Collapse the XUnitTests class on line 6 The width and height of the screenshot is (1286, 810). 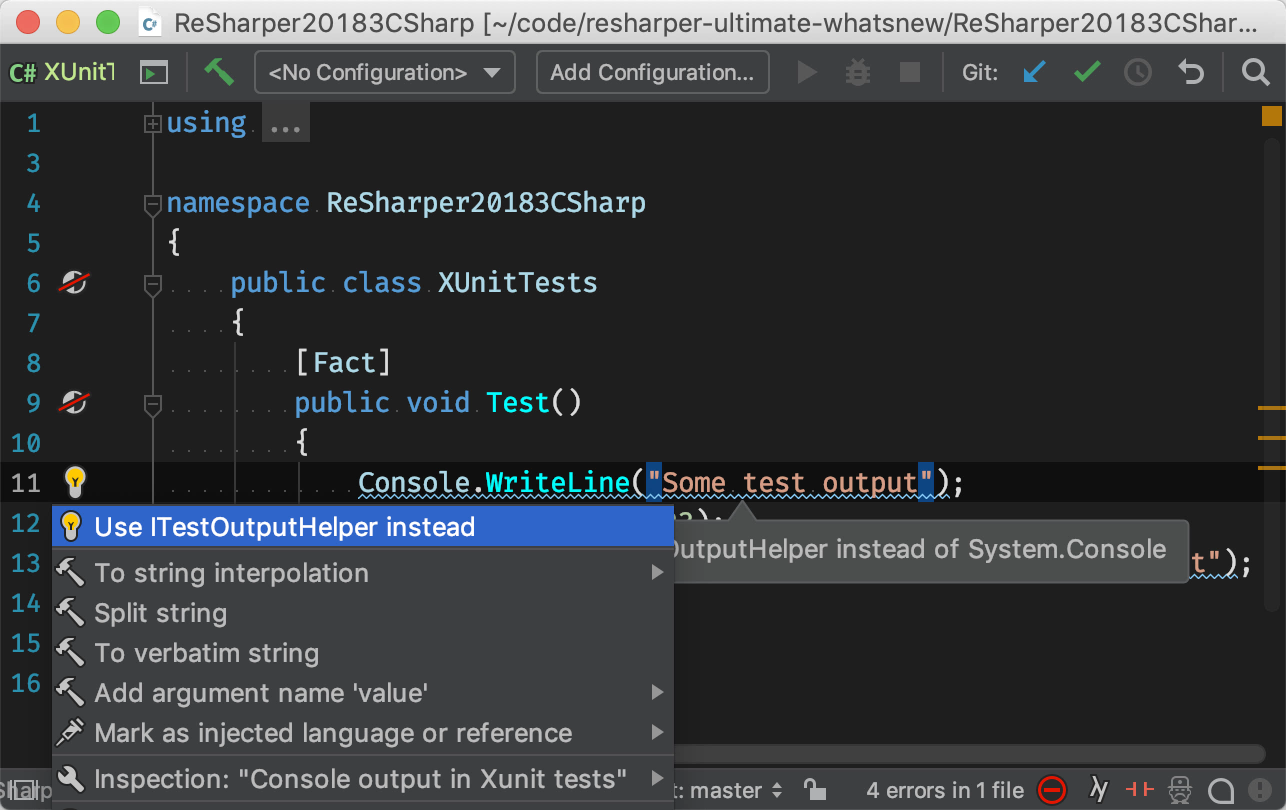[x=153, y=285]
